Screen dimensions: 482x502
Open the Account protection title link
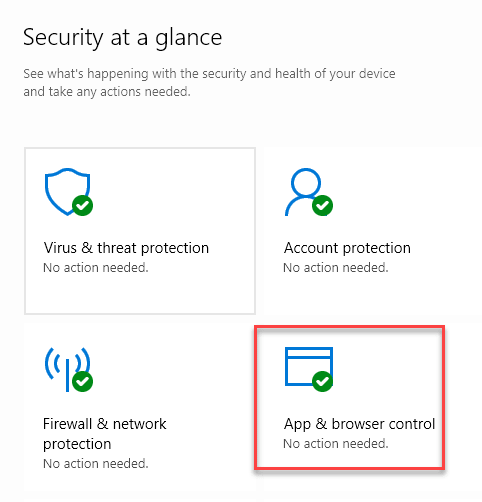click(x=347, y=248)
